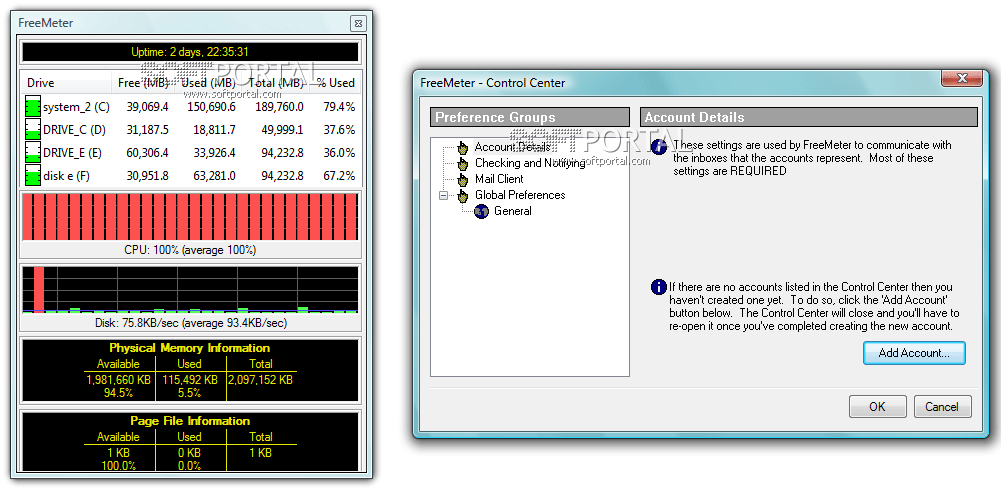Click the Checking and Notifying hand icon
1001x494 pixels.
point(463,163)
